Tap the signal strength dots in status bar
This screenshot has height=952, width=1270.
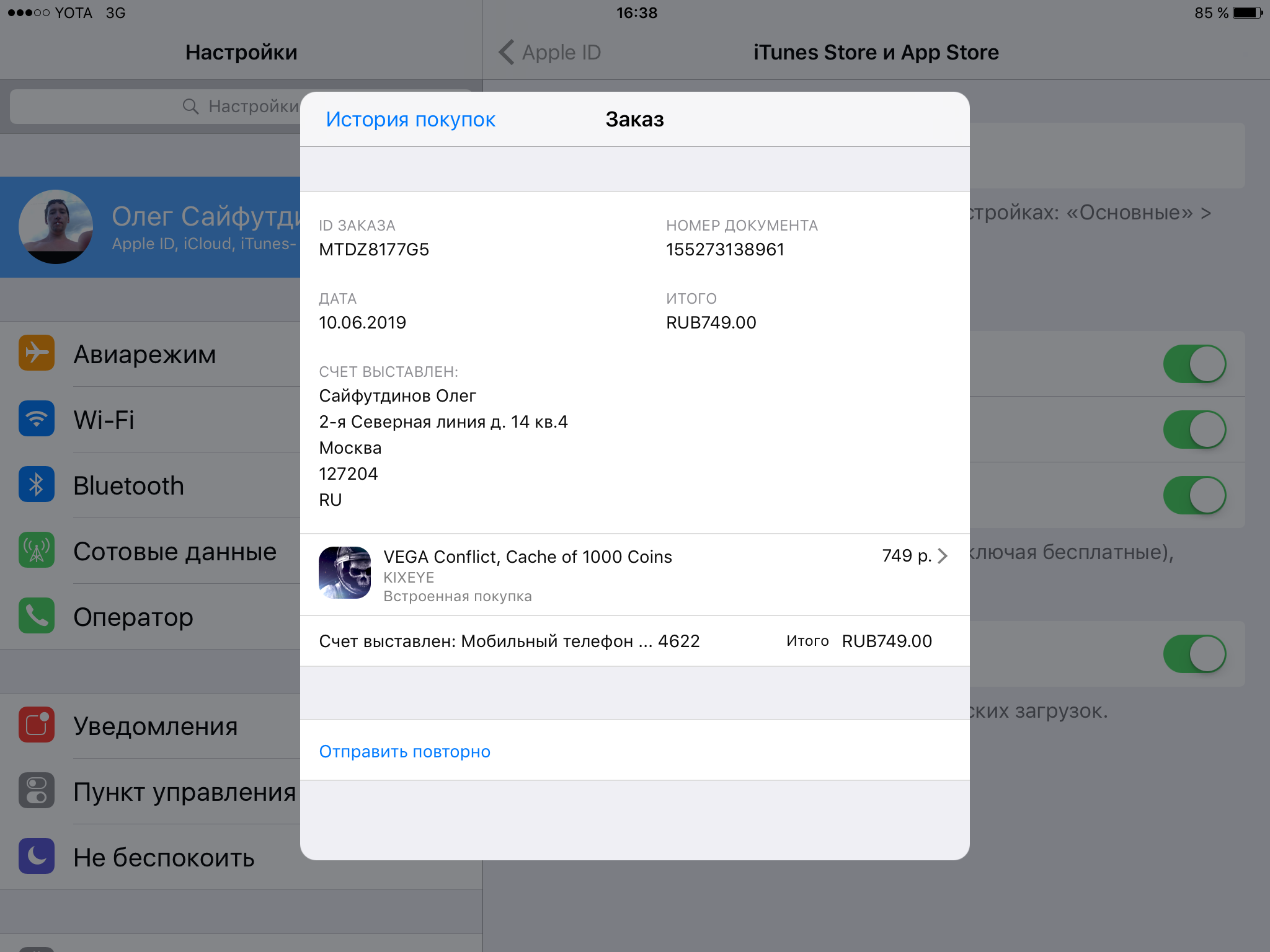(29, 12)
